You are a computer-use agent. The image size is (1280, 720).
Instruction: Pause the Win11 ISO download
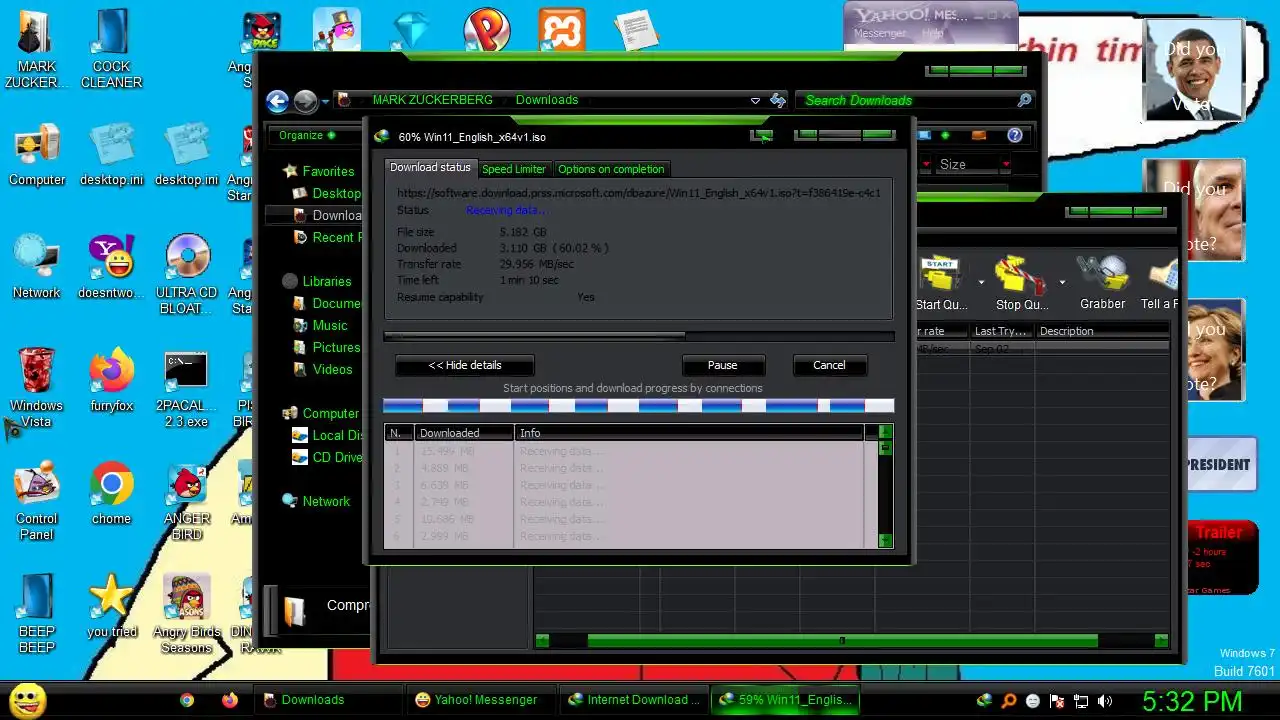(722, 365)
